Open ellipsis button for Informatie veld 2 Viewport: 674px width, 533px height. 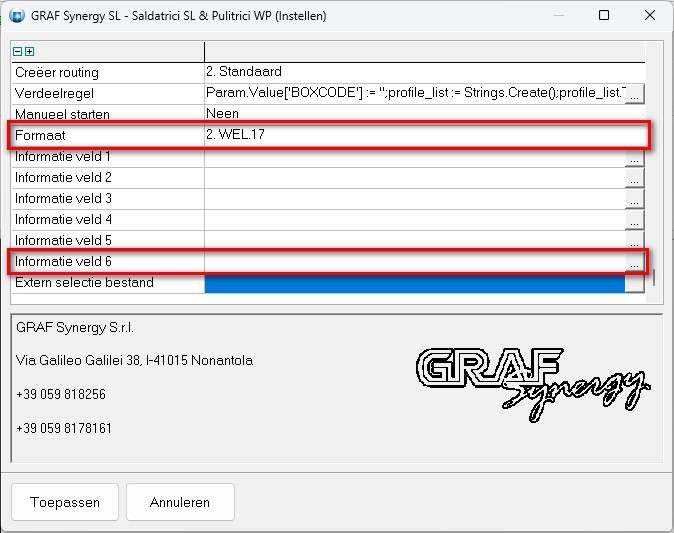pos(634,178)
